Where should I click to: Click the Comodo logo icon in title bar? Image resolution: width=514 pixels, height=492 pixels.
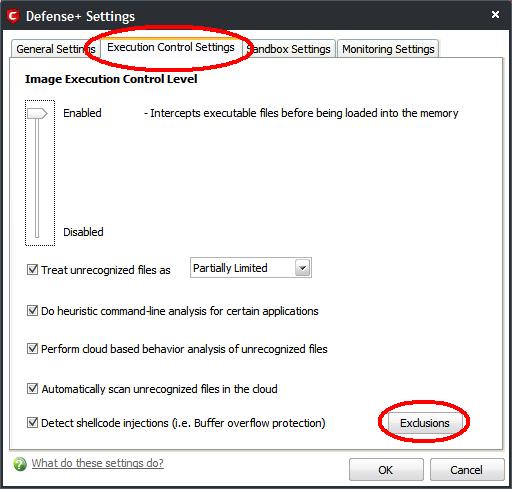click(x=13, y=16)
